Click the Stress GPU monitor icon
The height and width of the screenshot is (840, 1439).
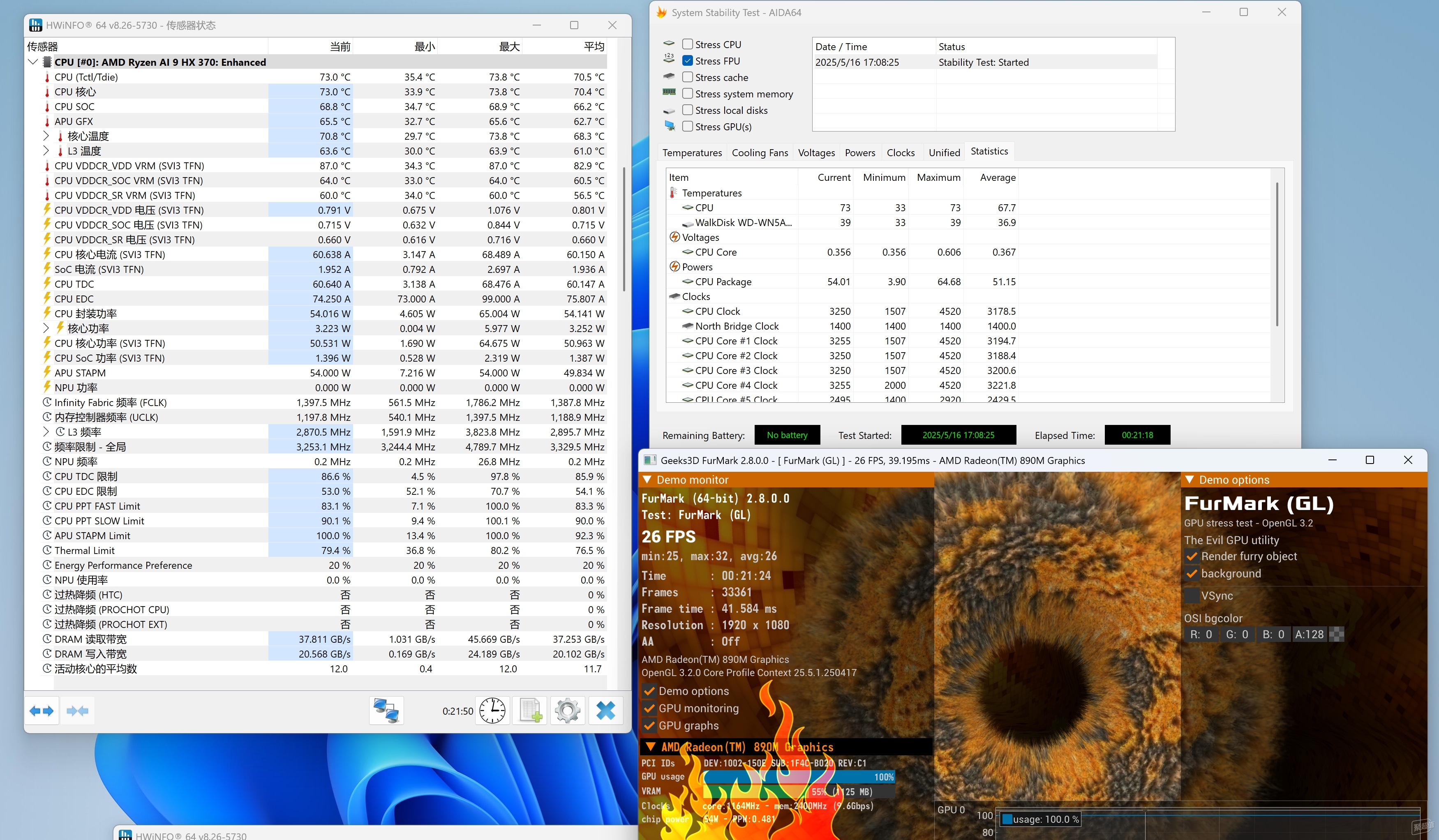tap(669, 126)
